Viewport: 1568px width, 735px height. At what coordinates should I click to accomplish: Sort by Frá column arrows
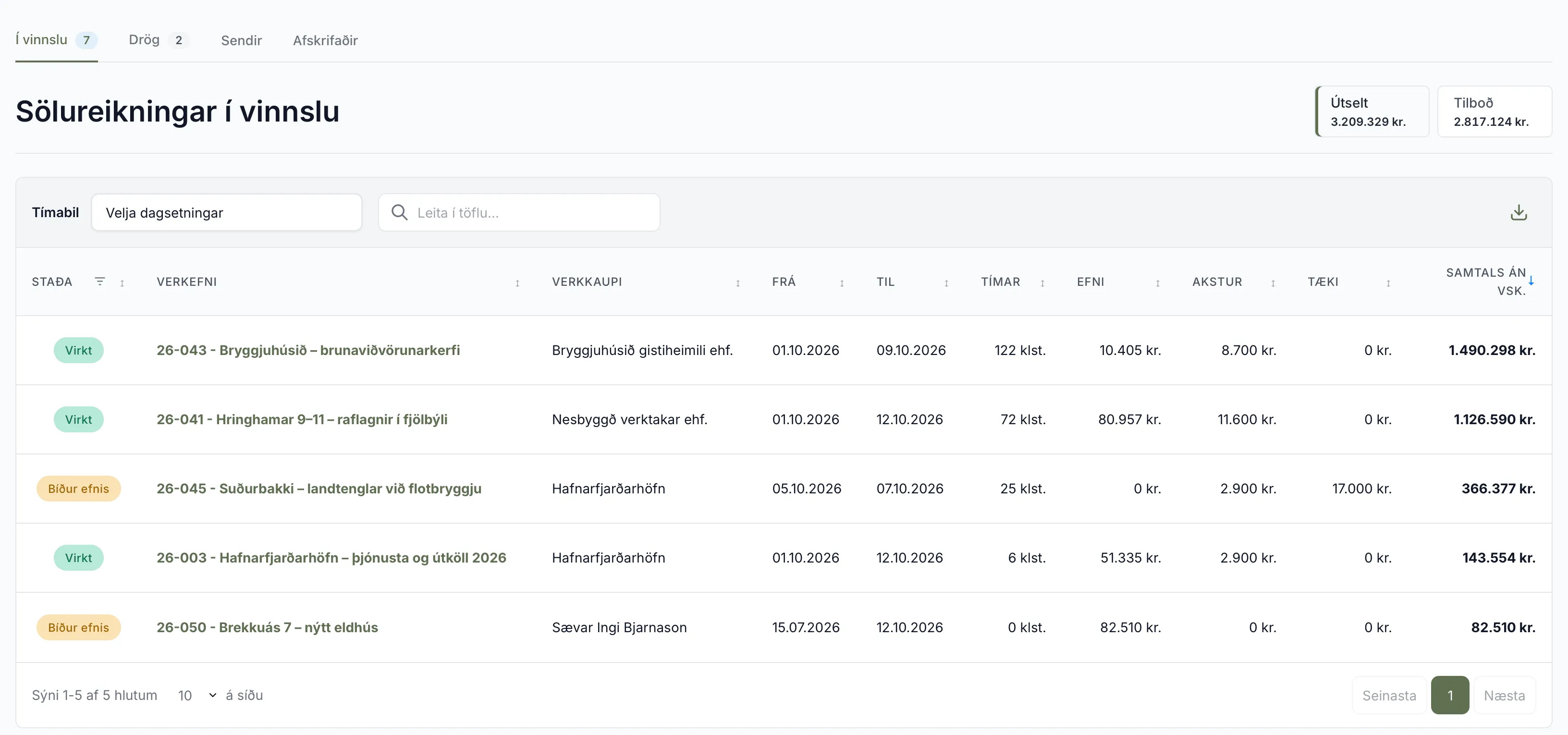click(842, 283)
